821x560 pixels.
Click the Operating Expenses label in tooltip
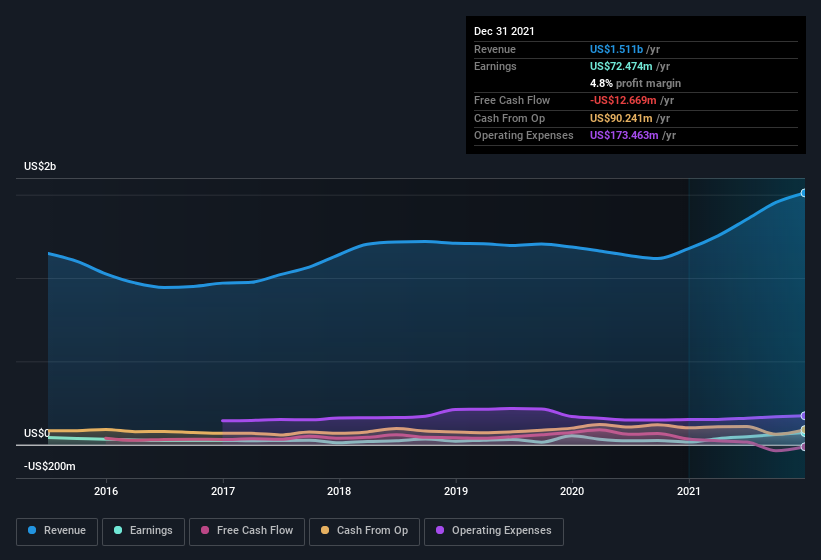click(524, 136)
